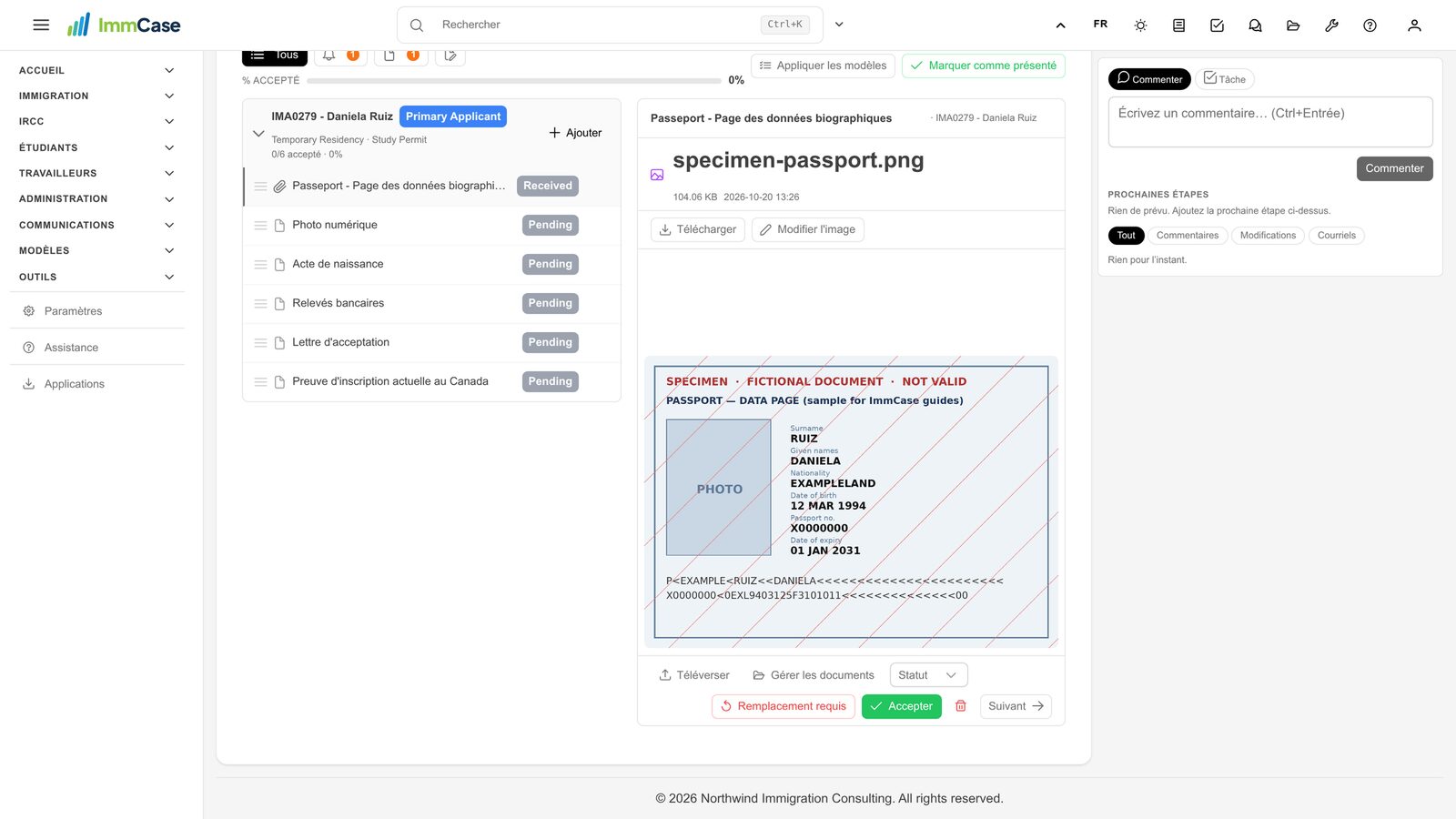Expand the IMMIGRATION sidebar section
The height and width of the screenshot is (819, 1456).
(x=96, y=96)
